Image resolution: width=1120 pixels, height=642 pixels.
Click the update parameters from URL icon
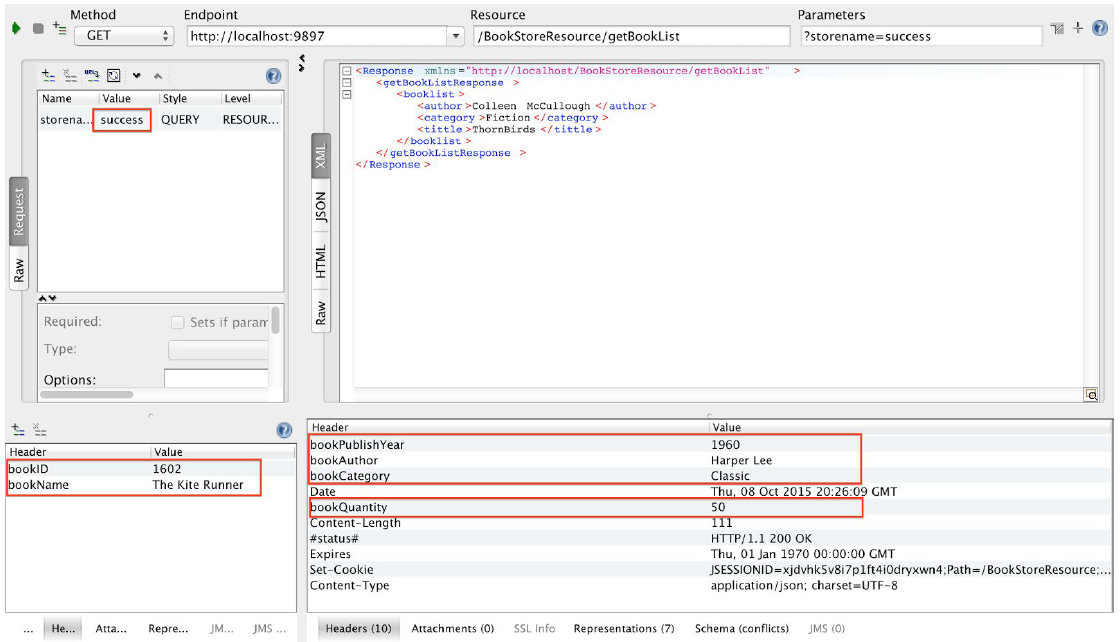pyautogui.click(x=91, y=75)
